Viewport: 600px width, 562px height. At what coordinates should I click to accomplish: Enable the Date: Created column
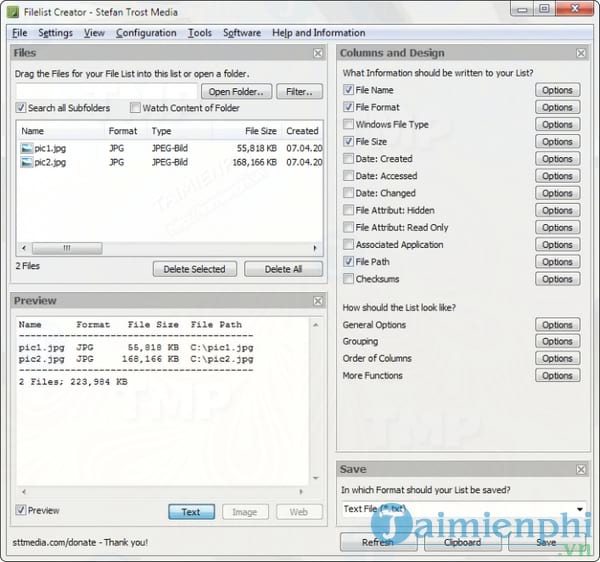[348, 159]
